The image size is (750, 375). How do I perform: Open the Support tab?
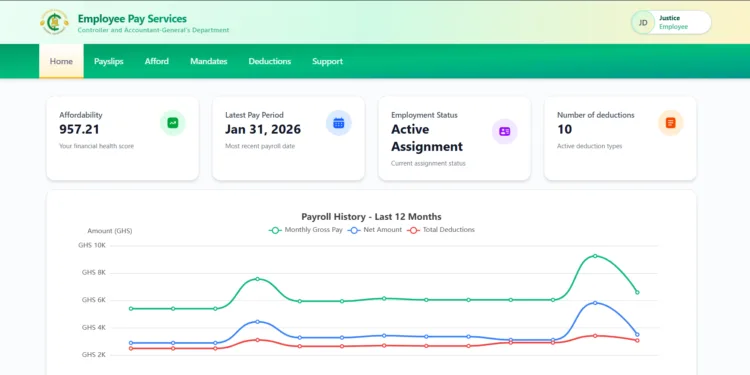pyautogui.click(x=328, y=61)
